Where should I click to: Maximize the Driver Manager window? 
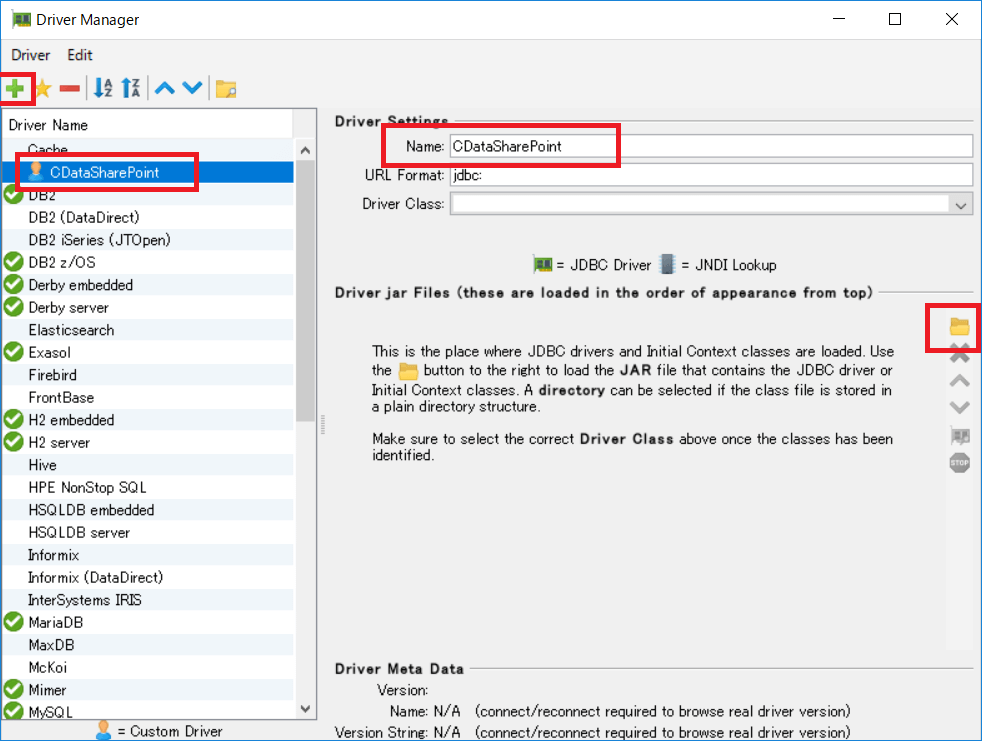coord(895,19)
